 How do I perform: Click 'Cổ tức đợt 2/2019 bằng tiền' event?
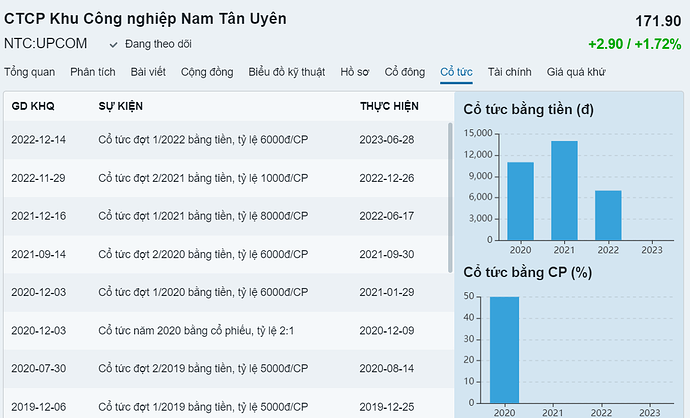point(203,368)
